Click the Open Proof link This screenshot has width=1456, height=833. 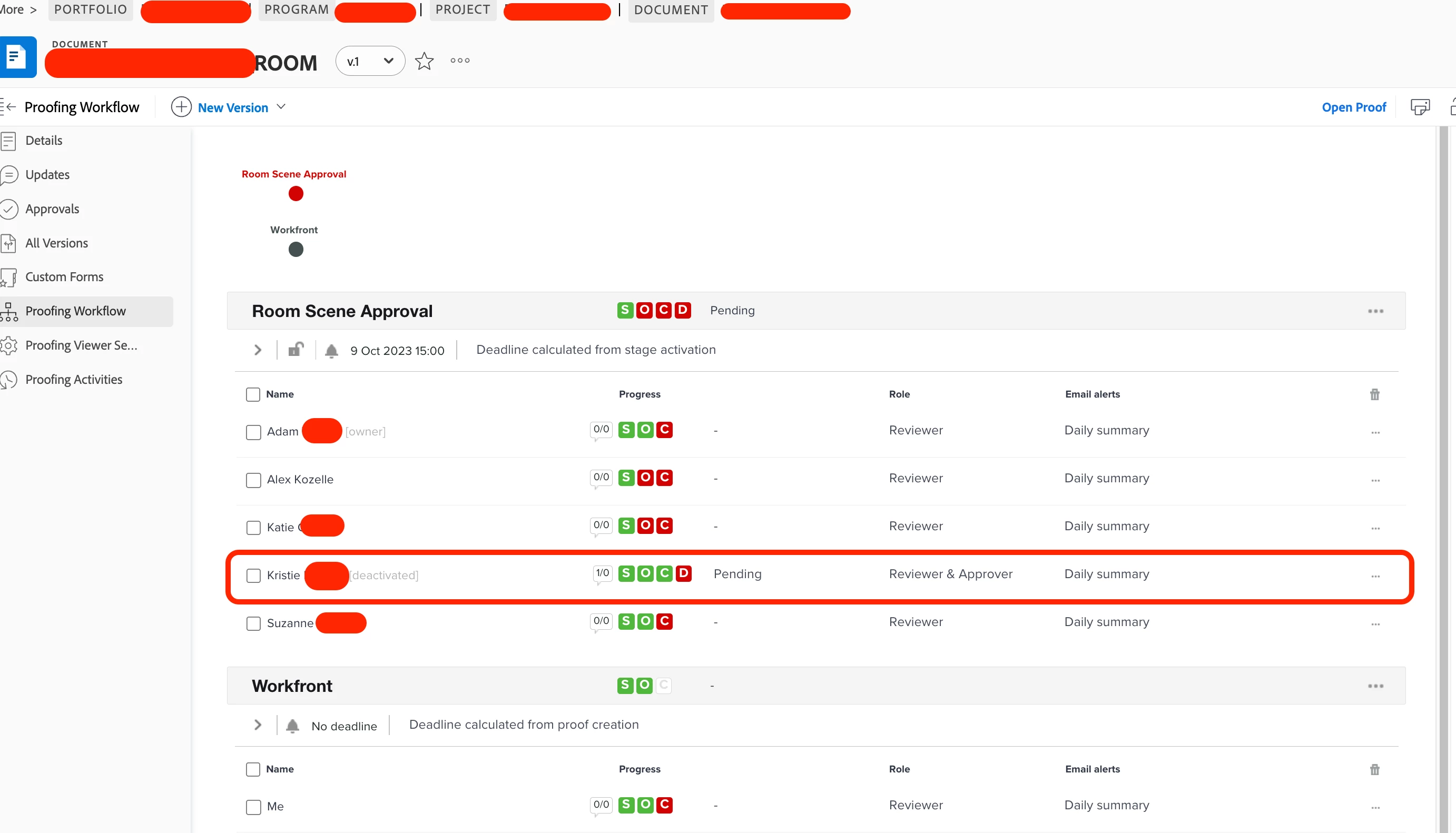pyautogui.click(x=1354, y=107)
